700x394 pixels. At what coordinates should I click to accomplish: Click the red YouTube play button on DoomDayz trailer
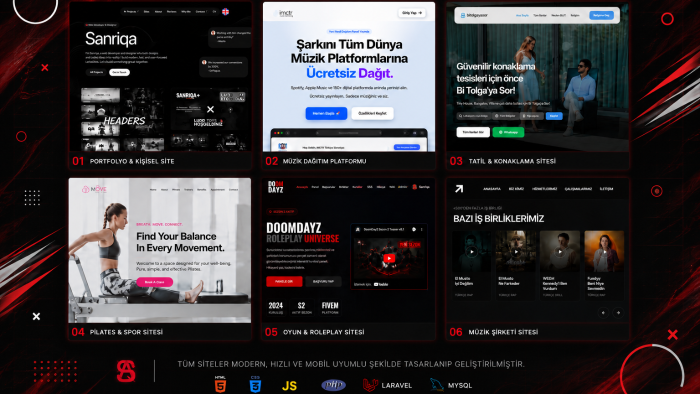tap(389, 258)
